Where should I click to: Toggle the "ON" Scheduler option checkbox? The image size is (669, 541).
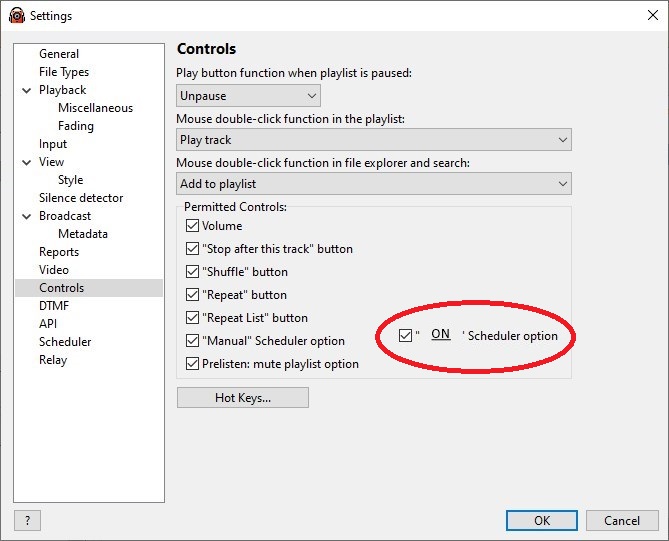click(x=405, y=336)
